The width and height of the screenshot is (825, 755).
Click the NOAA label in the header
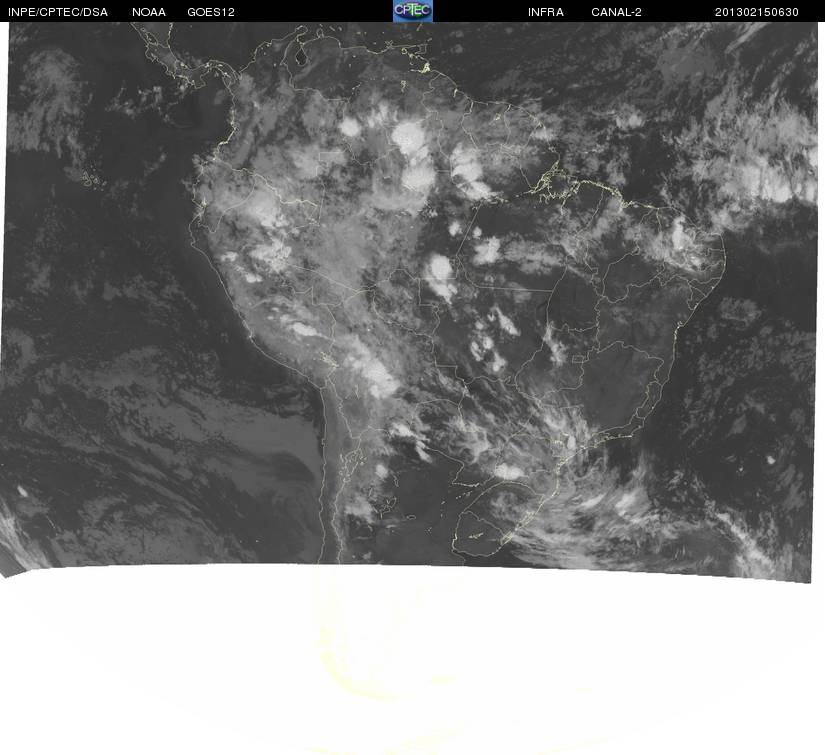click(149, 12)
